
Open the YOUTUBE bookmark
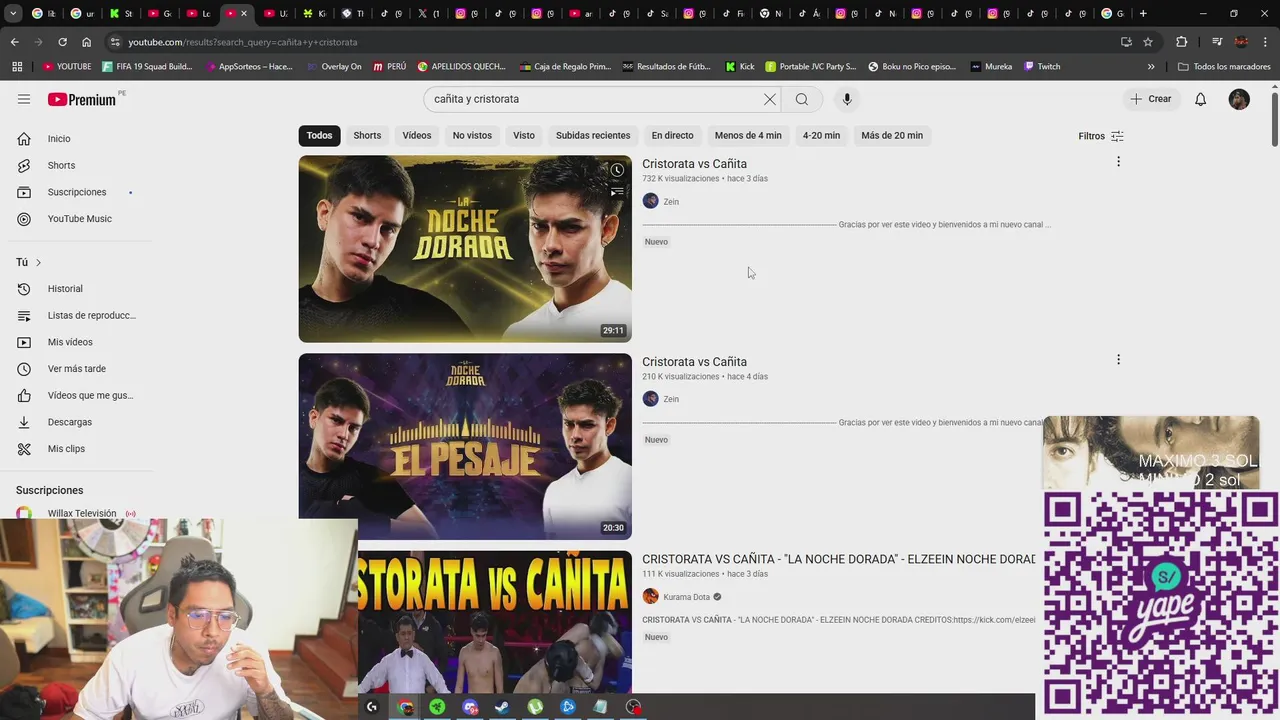[x=66, y=66]
